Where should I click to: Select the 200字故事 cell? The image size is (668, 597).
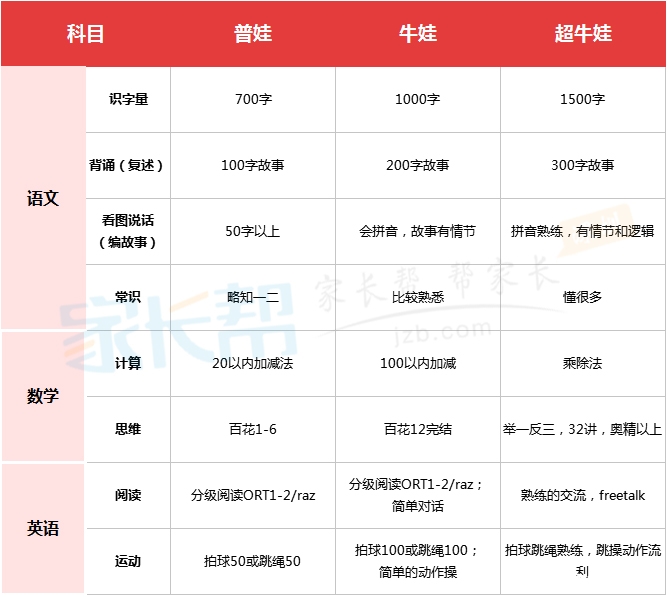click(418, 165)
